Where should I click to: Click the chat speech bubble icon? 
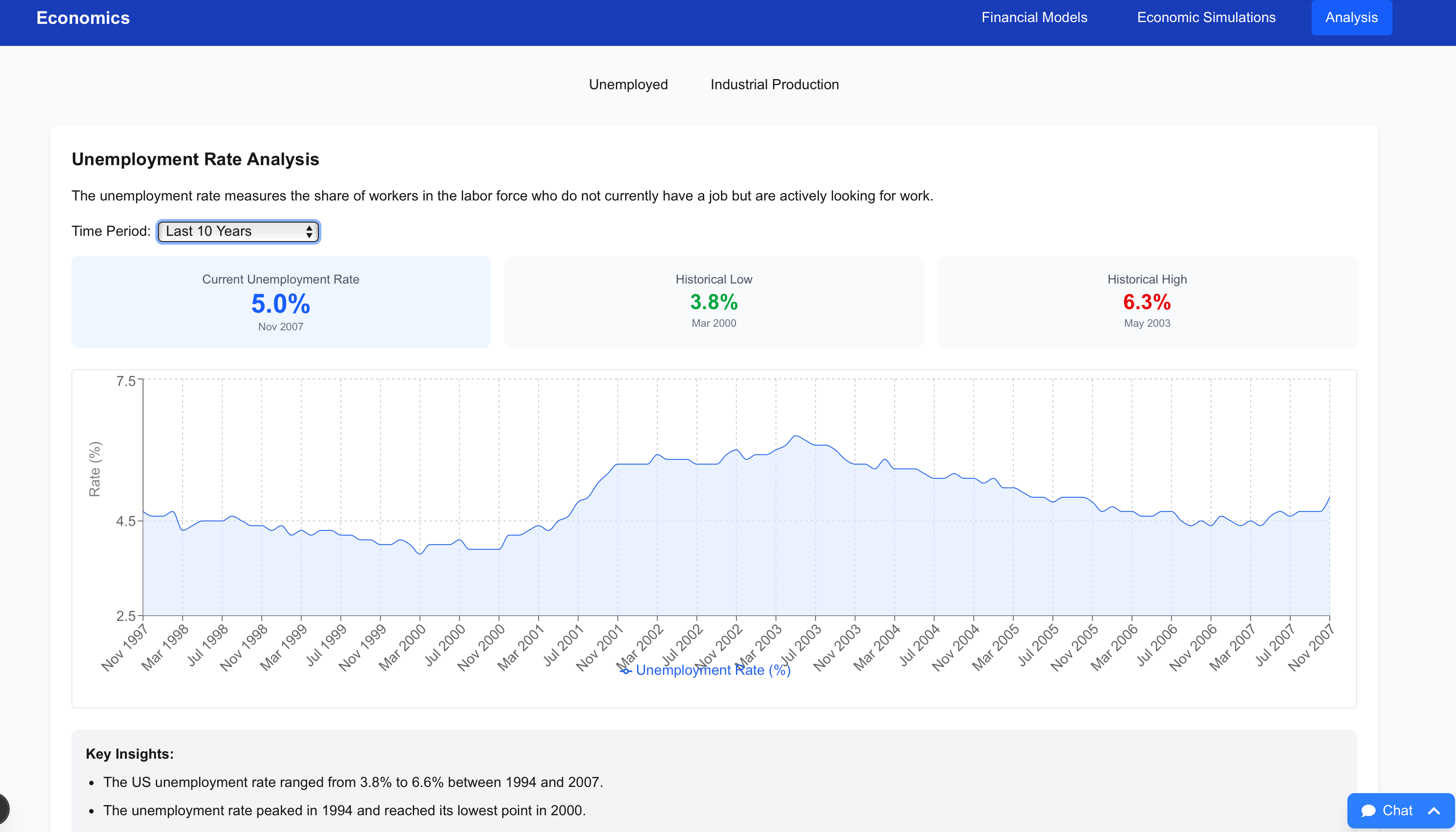(1368, 810)
